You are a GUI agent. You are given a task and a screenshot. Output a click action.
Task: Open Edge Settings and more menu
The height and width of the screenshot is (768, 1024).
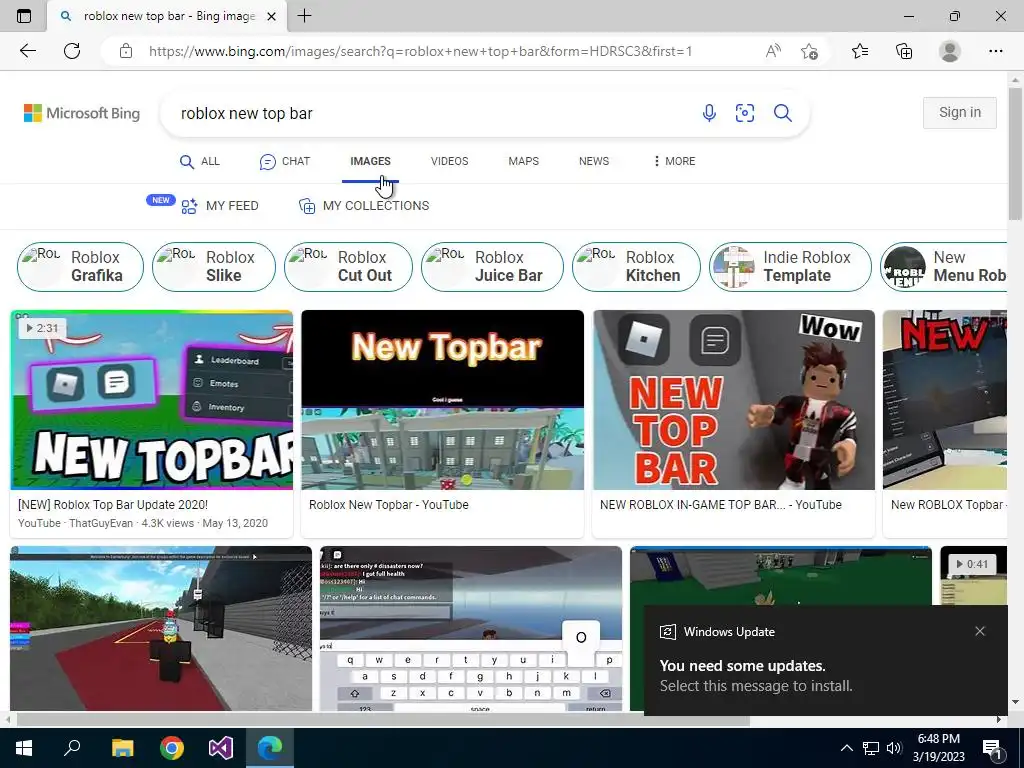[995, 51]
